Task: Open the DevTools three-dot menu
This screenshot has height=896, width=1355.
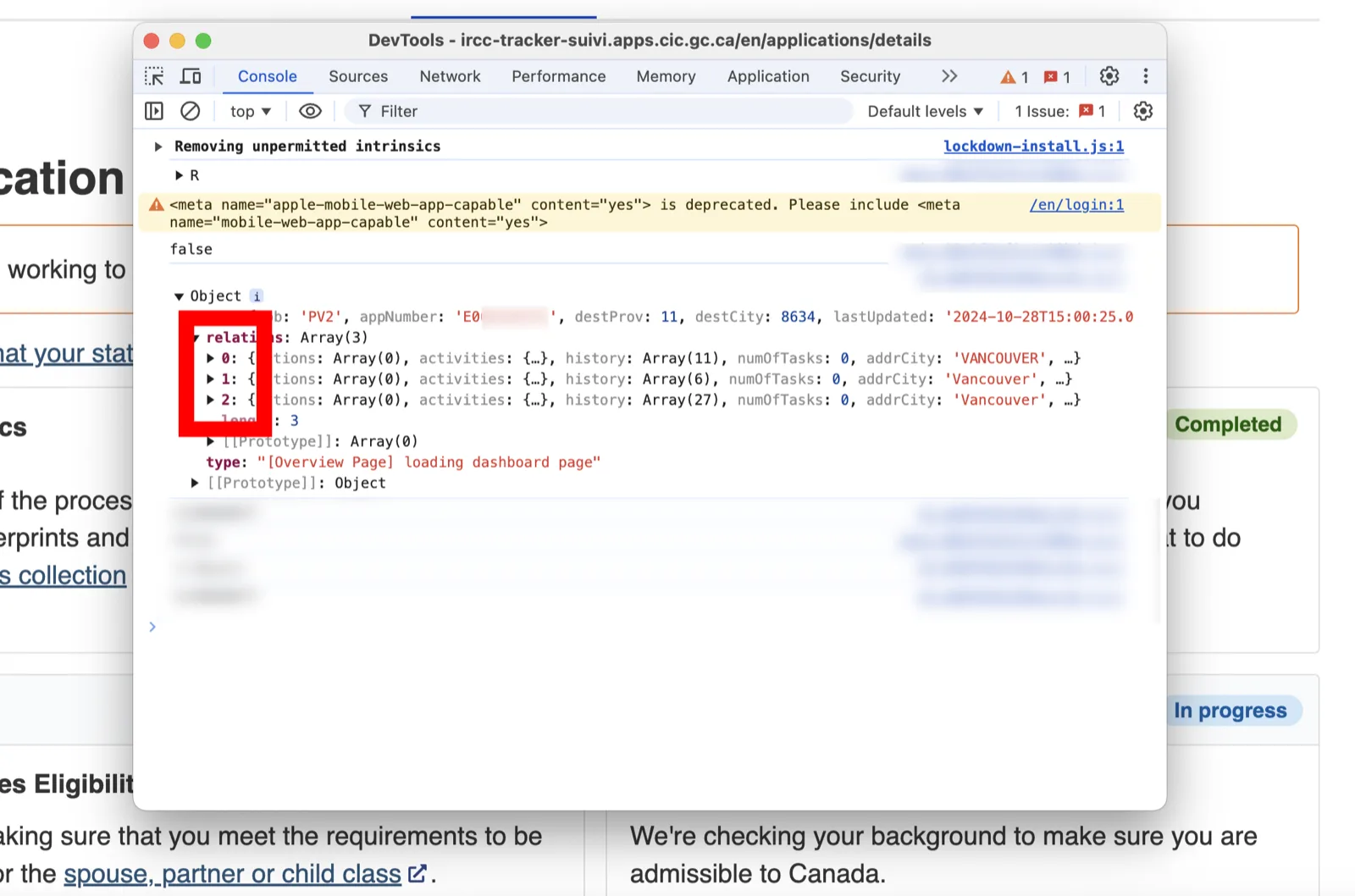Action: 1146,76
